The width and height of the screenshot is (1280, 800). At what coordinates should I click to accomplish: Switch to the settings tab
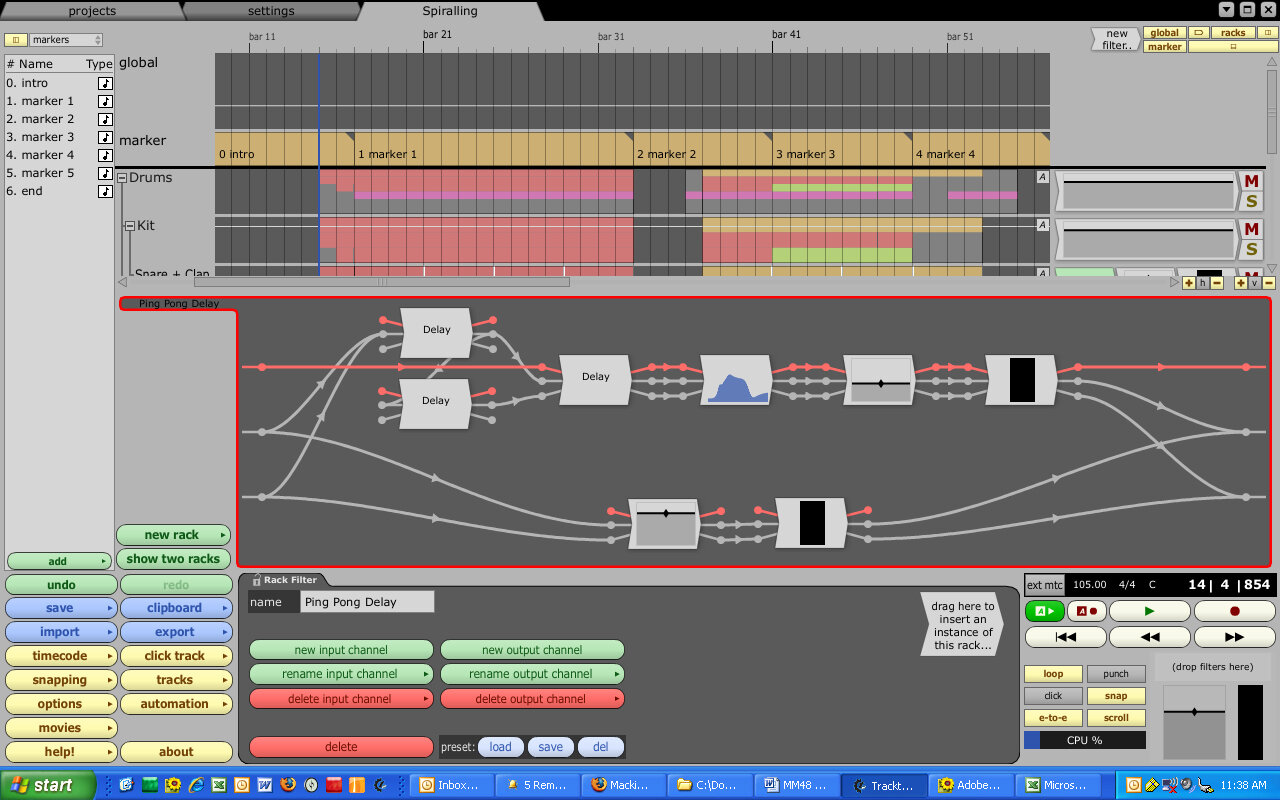point(271,11)
